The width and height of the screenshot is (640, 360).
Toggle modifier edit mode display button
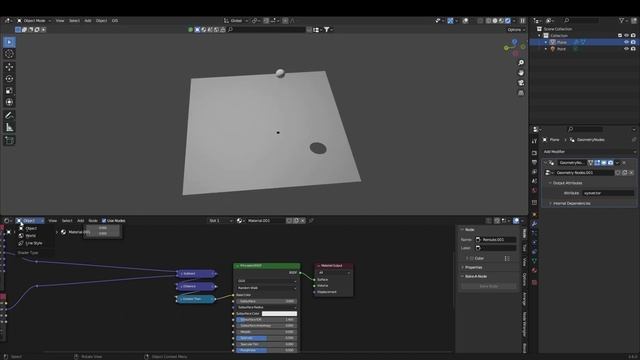coord(597,163)
